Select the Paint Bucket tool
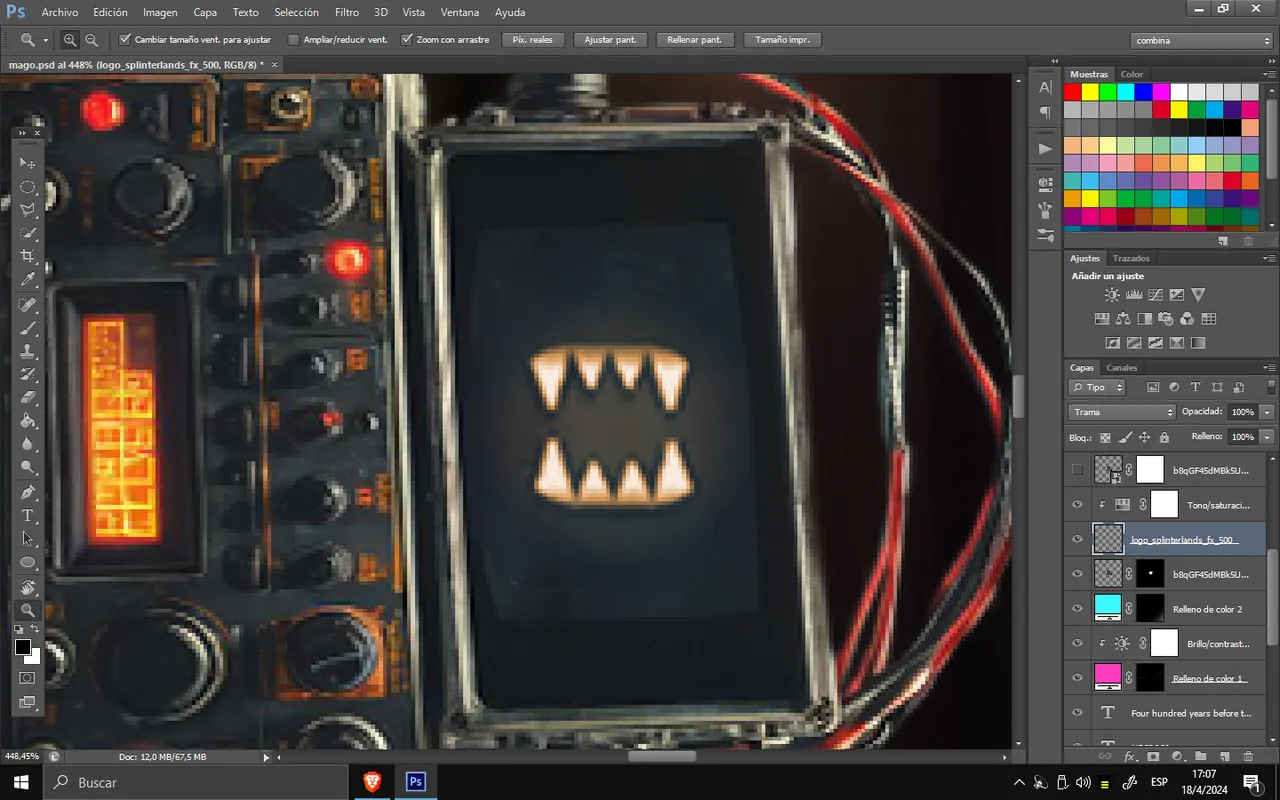This screenshot has height=800, width=1280. [28, 421]
